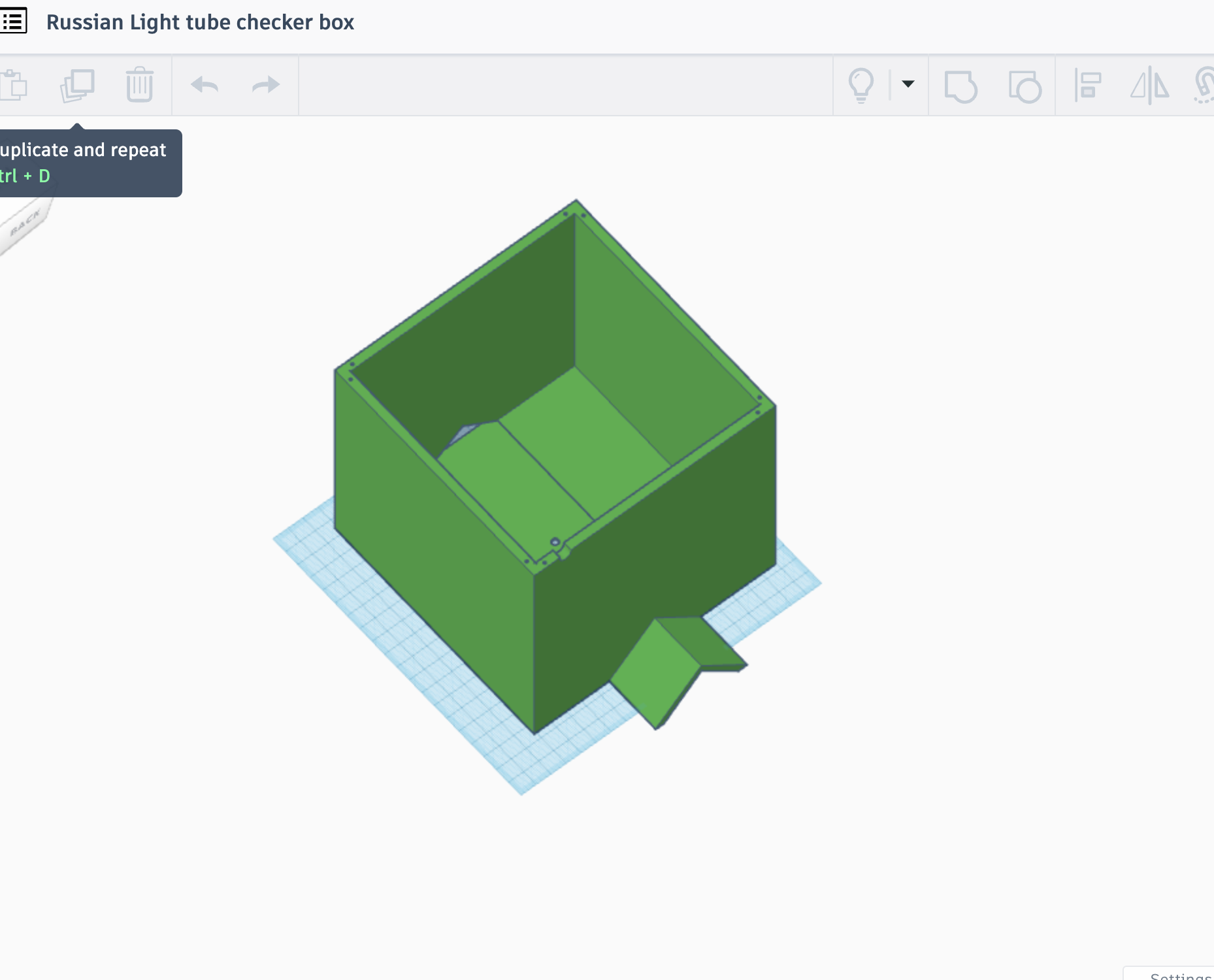Image resolution: width=1214 pixels, height=980 pixels.
Task: Click the Paste clipboard icon
Action: pyautogui.click(x=13, y=86)
